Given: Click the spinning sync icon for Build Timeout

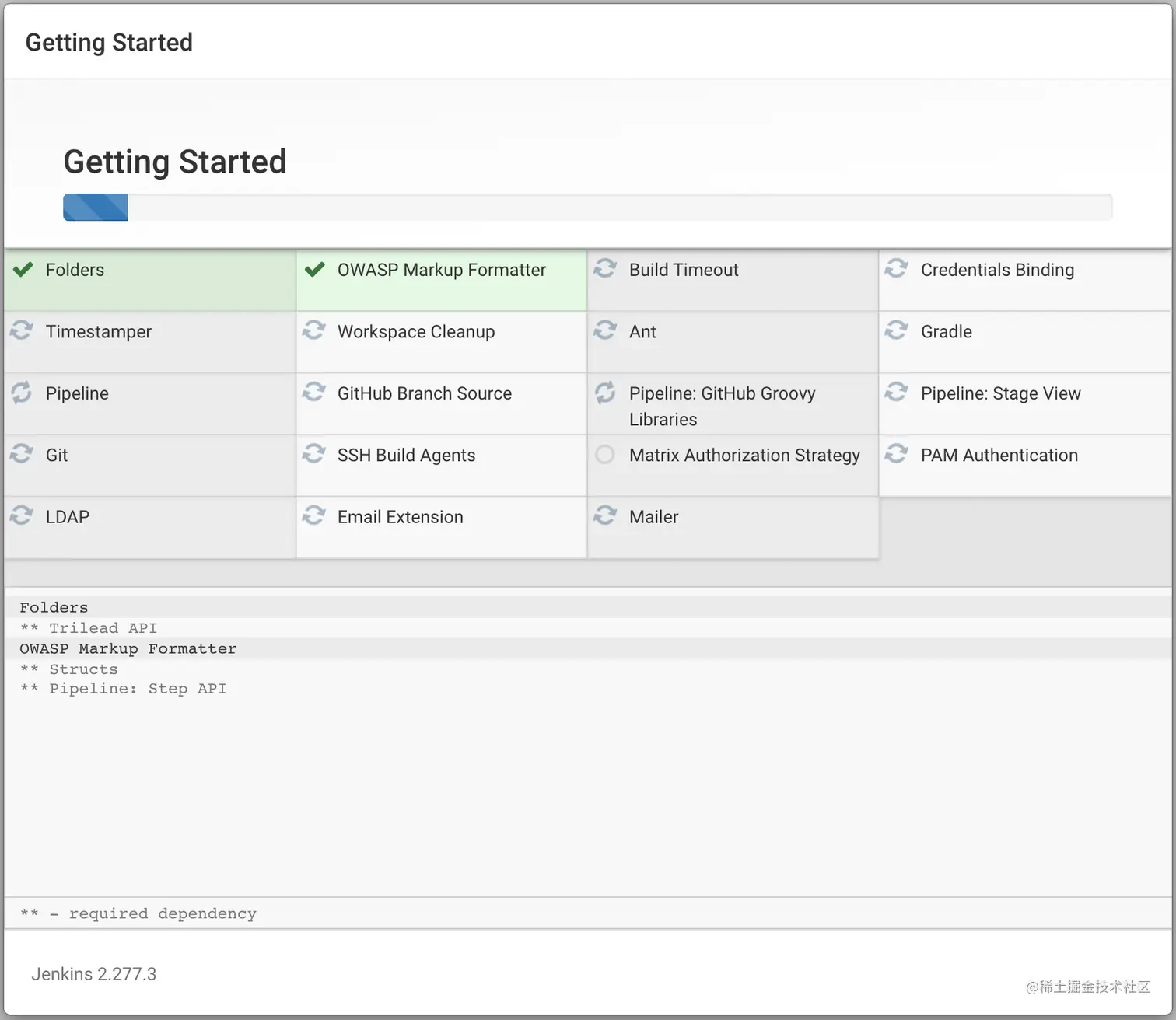Looking at the screenshot, I should tap(605, 269).
